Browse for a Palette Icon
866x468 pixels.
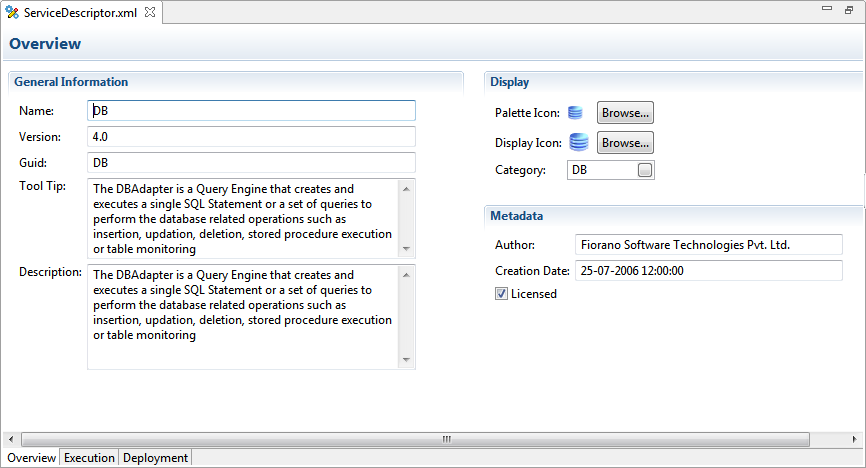point(625,113)
